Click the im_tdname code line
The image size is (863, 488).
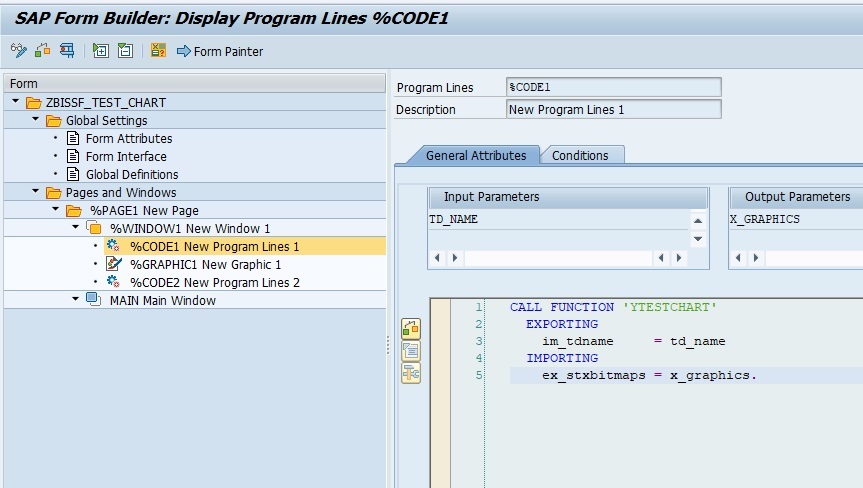point(633,341)
